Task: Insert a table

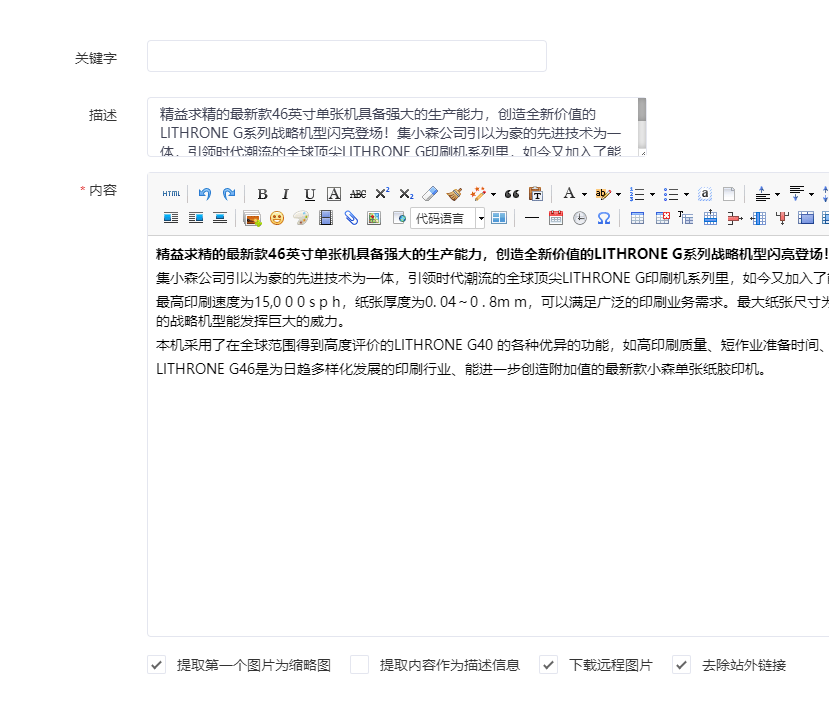Action: point(637,218)
